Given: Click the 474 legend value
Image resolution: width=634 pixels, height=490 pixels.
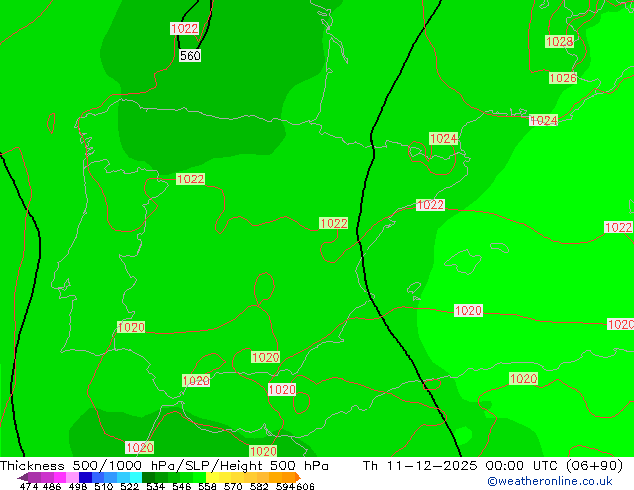Looking at the screenshot, I should point(29,486).
